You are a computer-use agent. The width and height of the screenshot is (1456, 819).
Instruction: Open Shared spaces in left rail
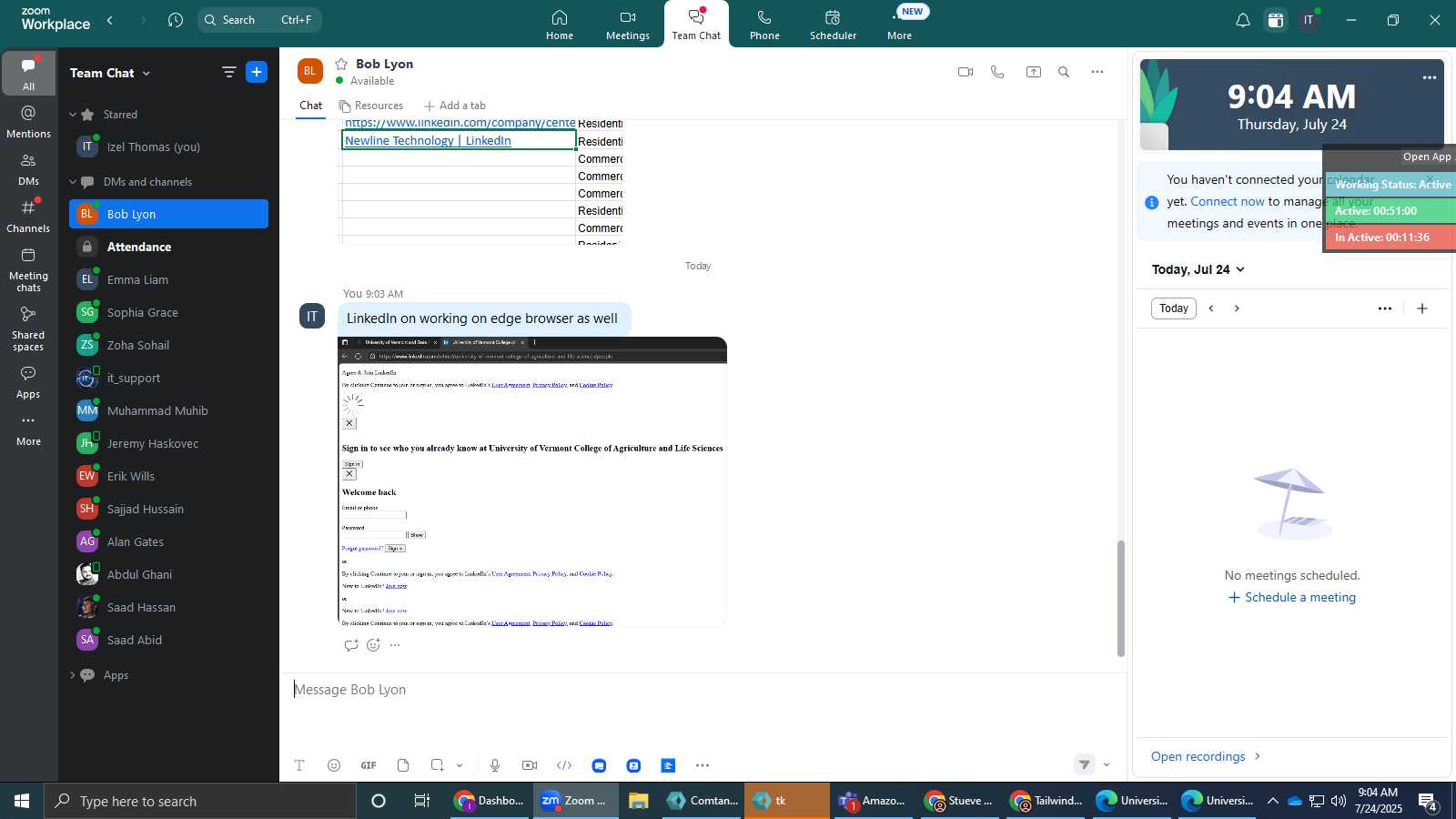pos(29,329)
